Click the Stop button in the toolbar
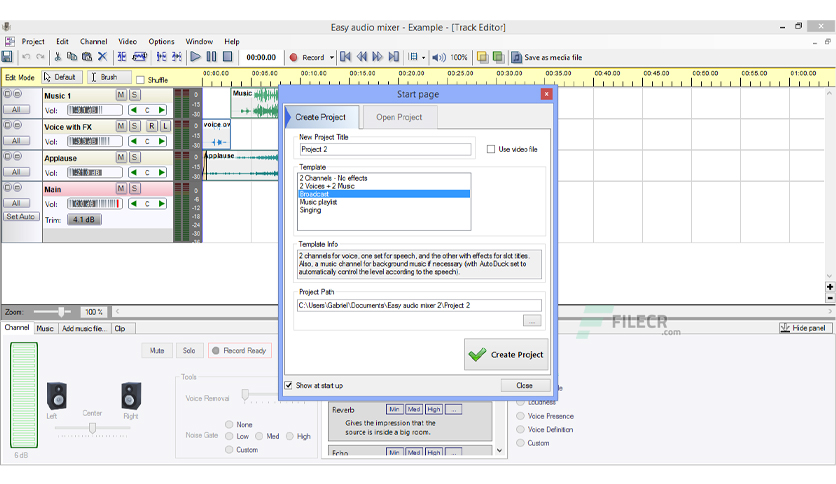The image size is (836, 484). click(x=227, y=57)
